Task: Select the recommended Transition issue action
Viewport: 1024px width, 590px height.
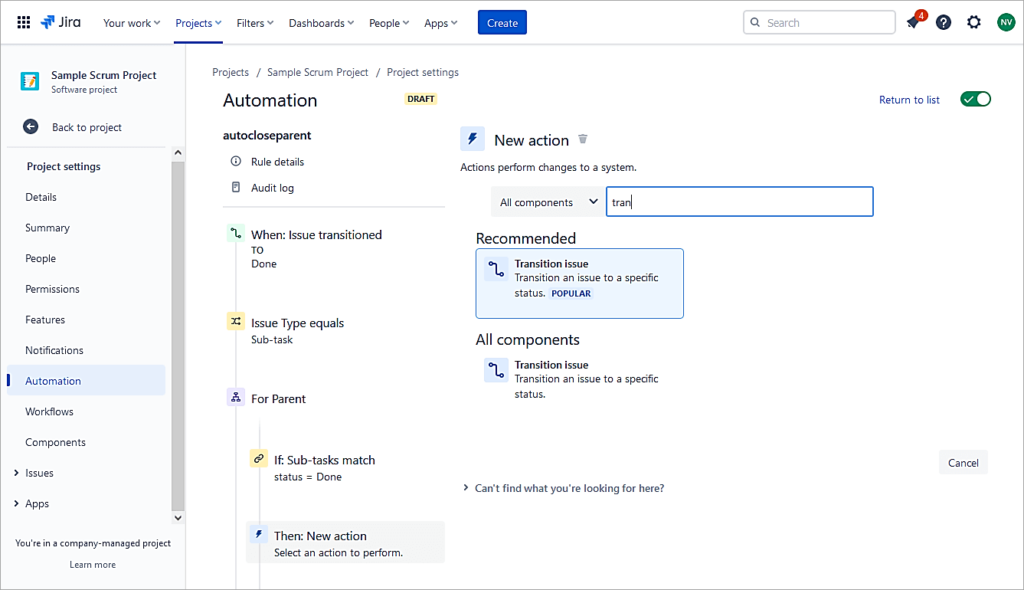Action: click(x=580, y=283)
